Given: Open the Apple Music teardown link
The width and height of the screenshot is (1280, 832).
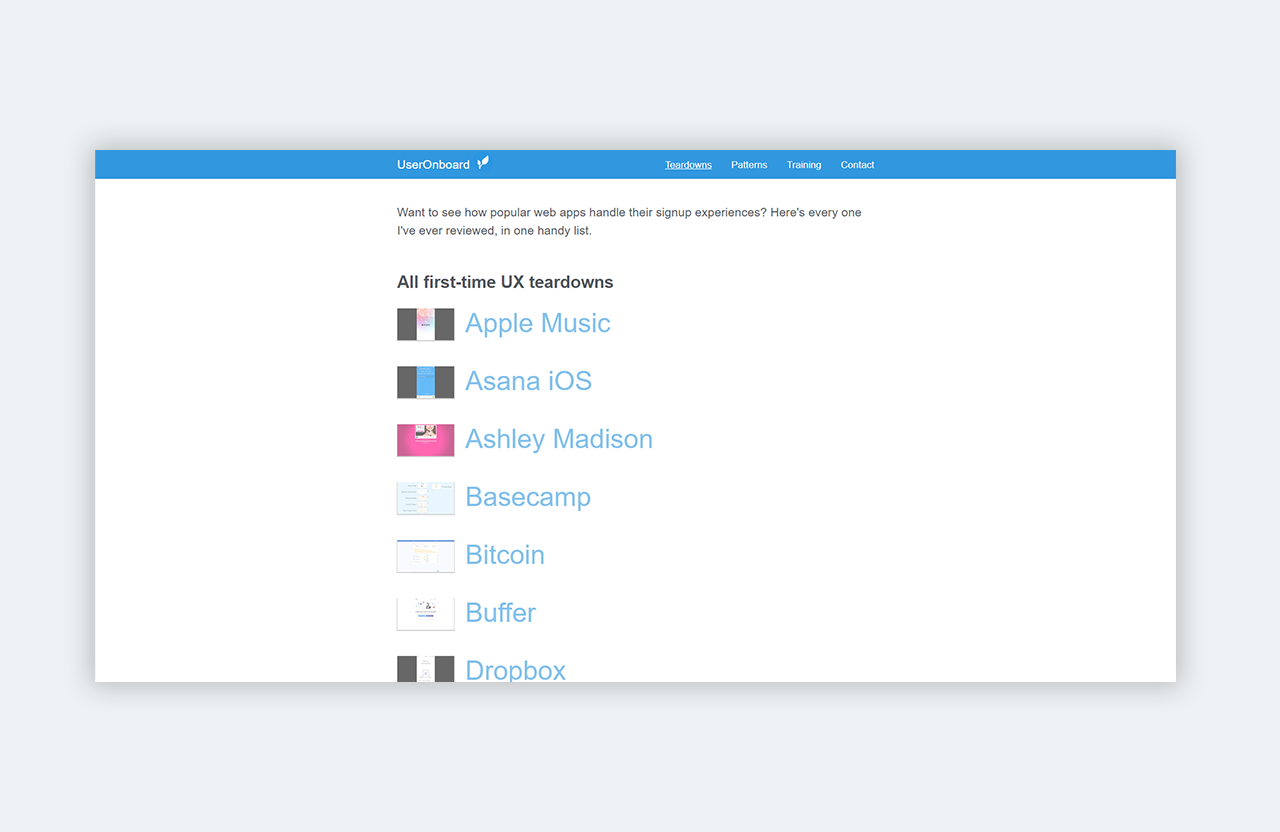Looking at the screenshot, I should pyautogui.click(x=538, y=323).
